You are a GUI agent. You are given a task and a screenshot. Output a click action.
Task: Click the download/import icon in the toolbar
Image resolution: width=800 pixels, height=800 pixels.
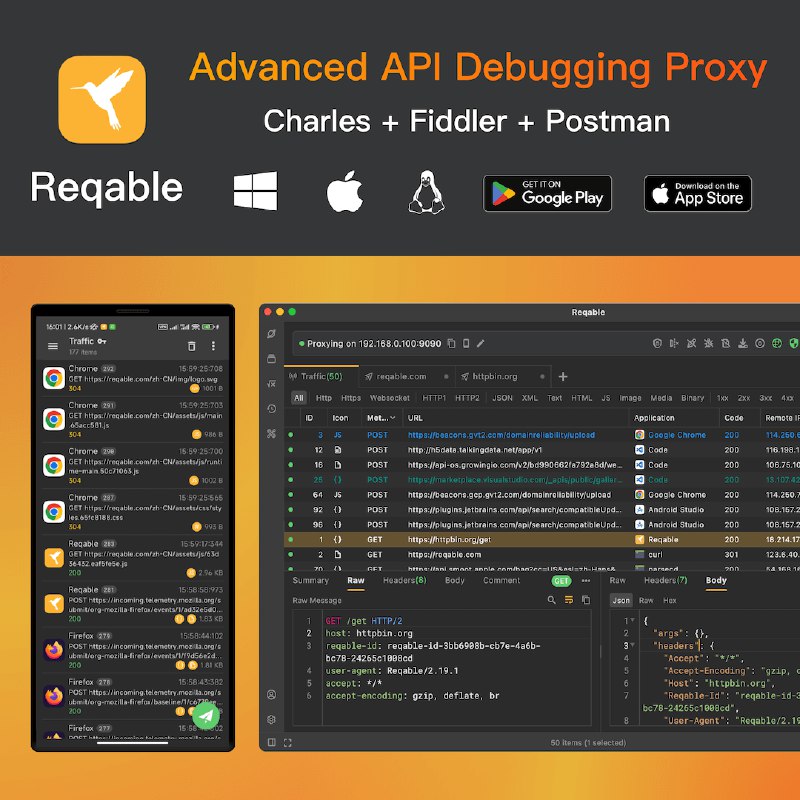(x=742, y=343)
